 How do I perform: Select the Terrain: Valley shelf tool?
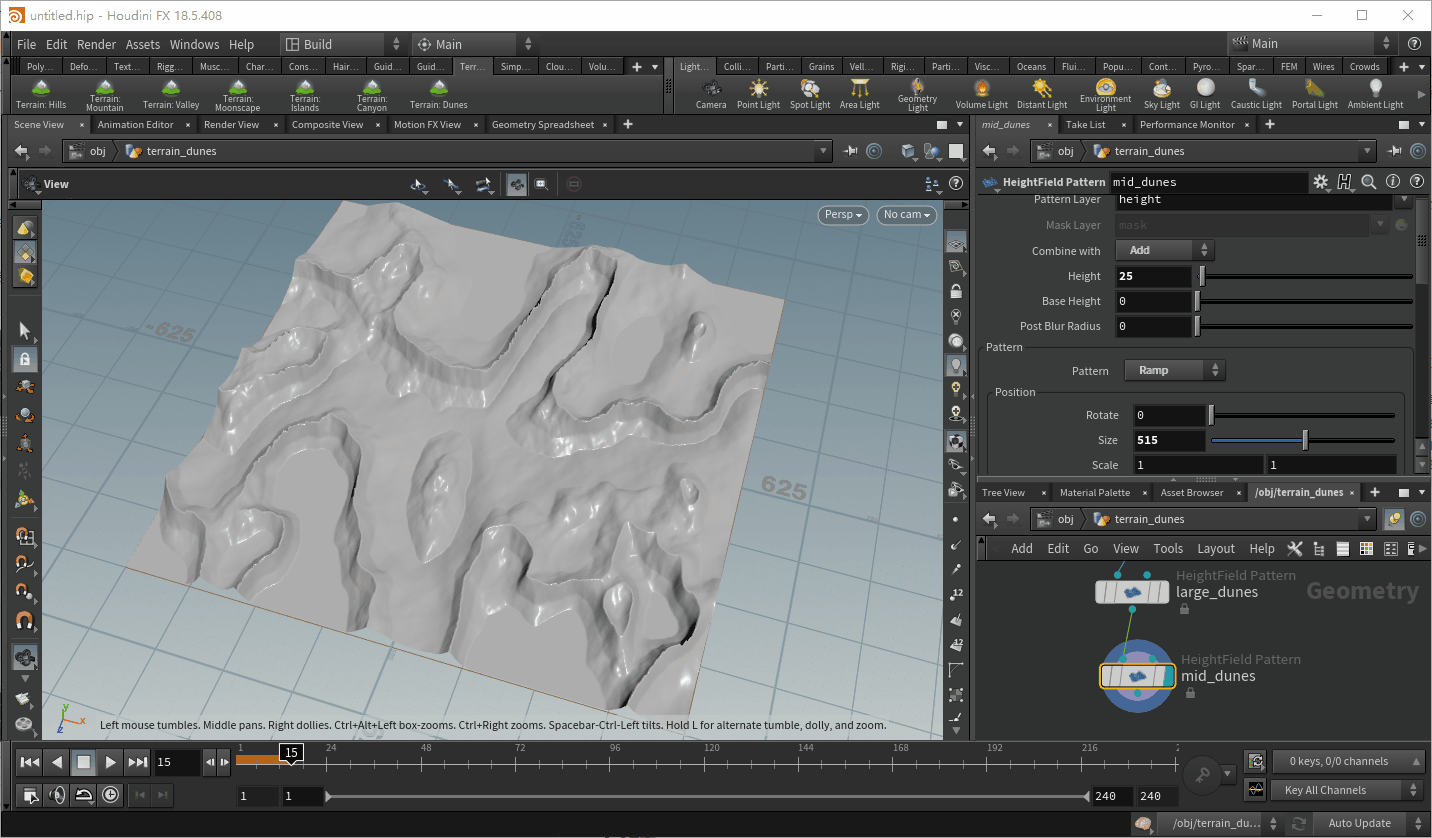[x=171, y=95]
